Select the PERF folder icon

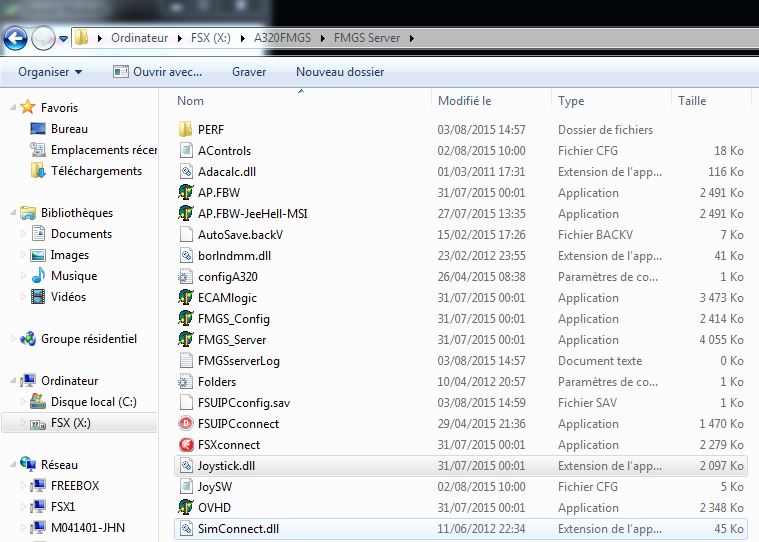(x=186, y=129)
